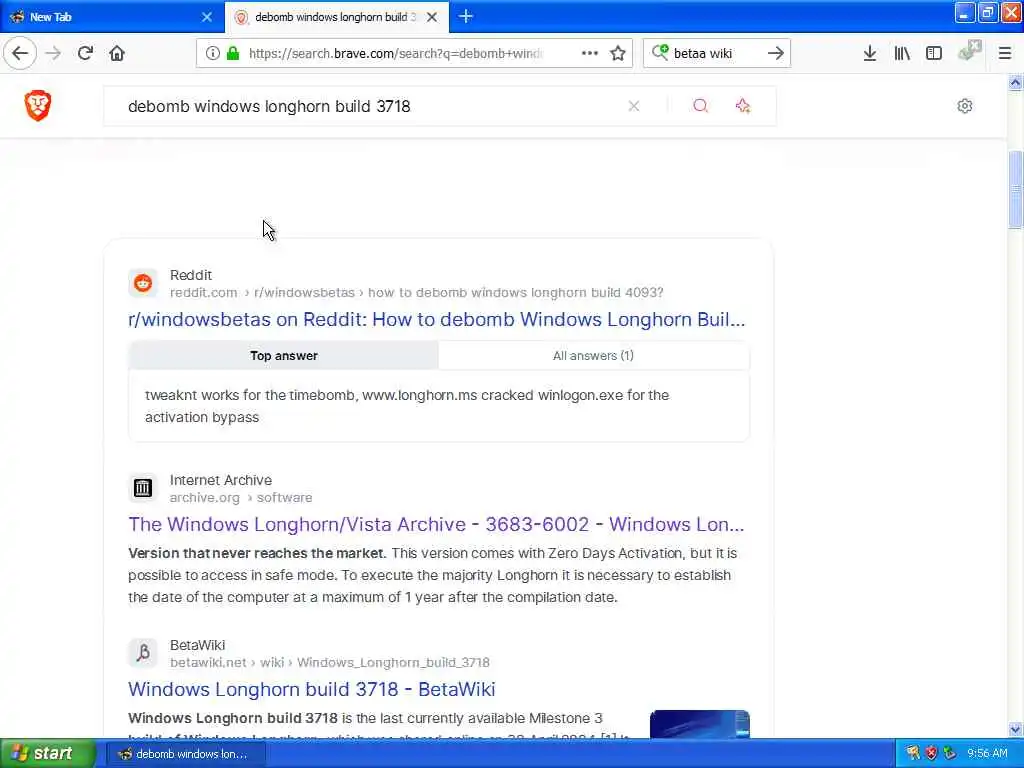Click 'Version that never reaches the market.'
The image size is (1024, 768).
(x=257, y=553)
